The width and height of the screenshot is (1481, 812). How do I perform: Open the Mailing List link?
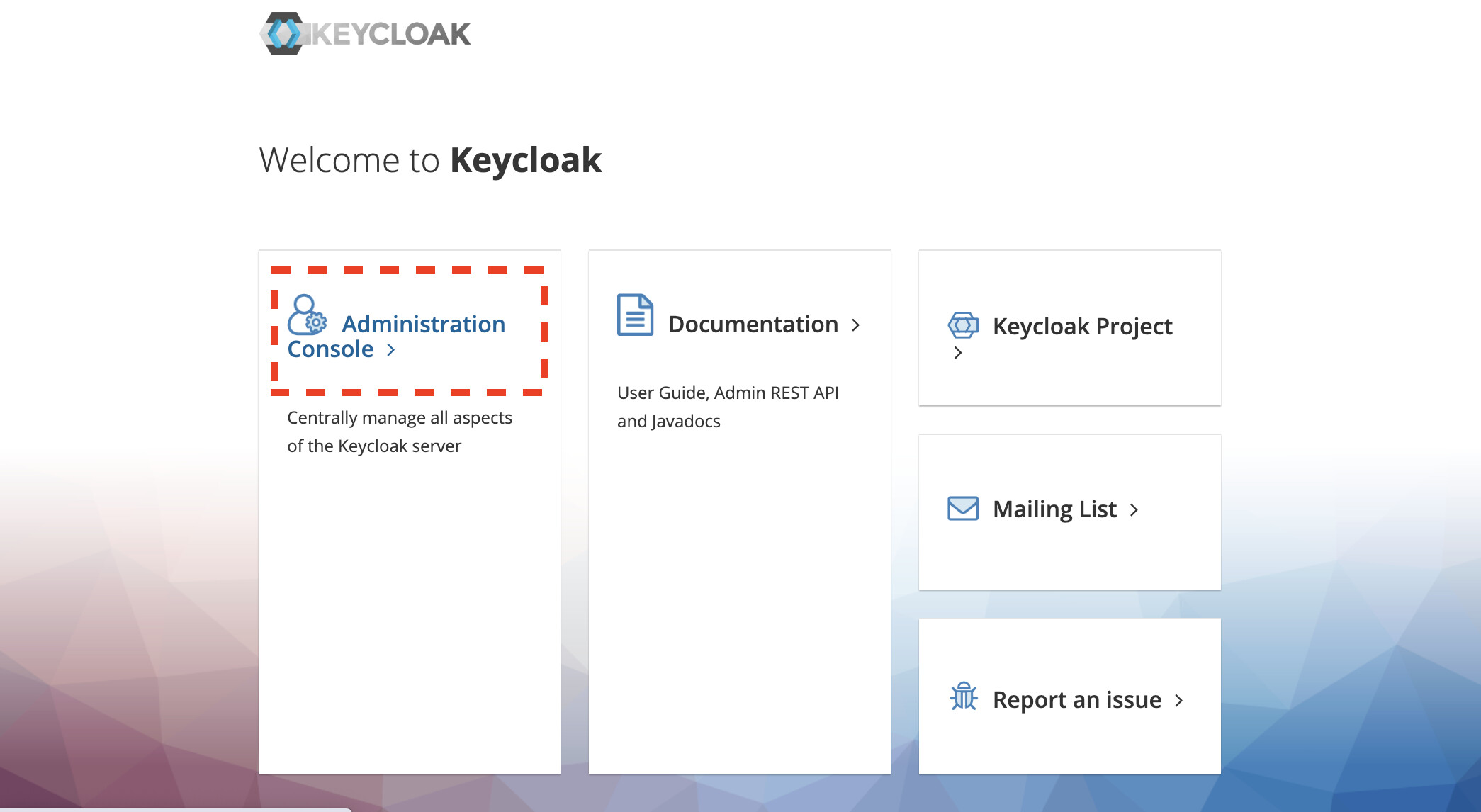[x=1054, y=509]
